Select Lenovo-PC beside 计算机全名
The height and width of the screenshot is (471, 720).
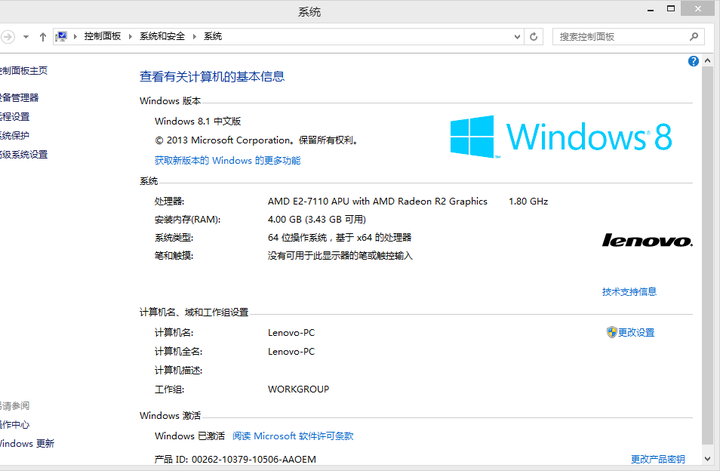coord(291,352)
